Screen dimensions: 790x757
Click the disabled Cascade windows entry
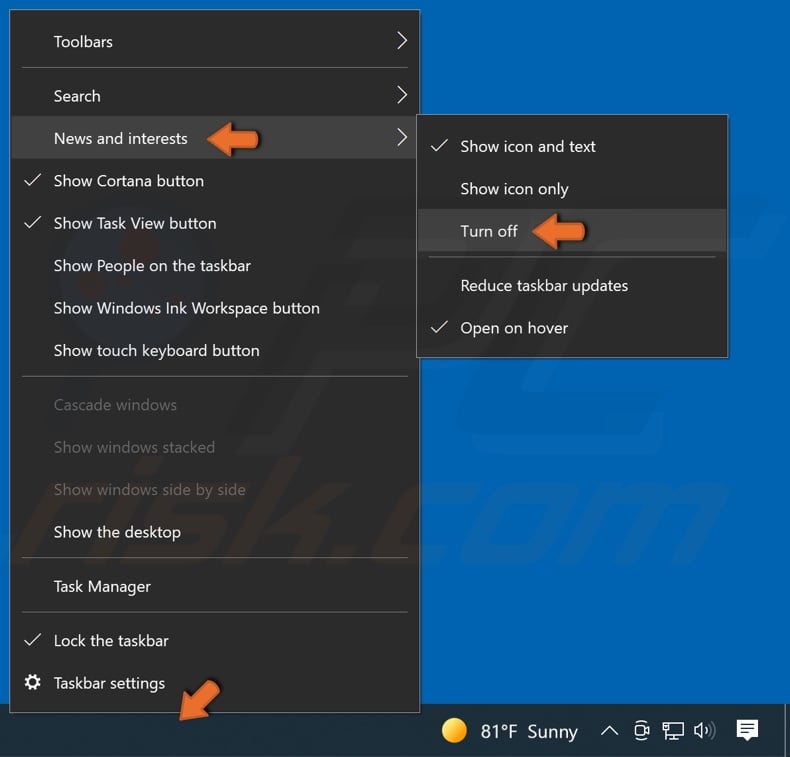215,405
